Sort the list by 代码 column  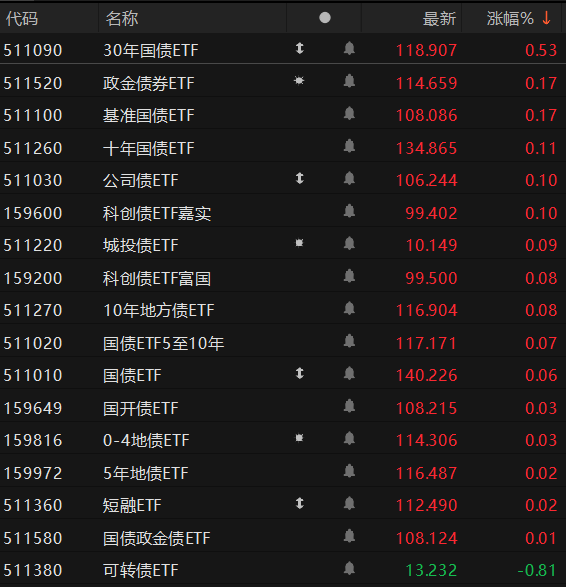22,18
